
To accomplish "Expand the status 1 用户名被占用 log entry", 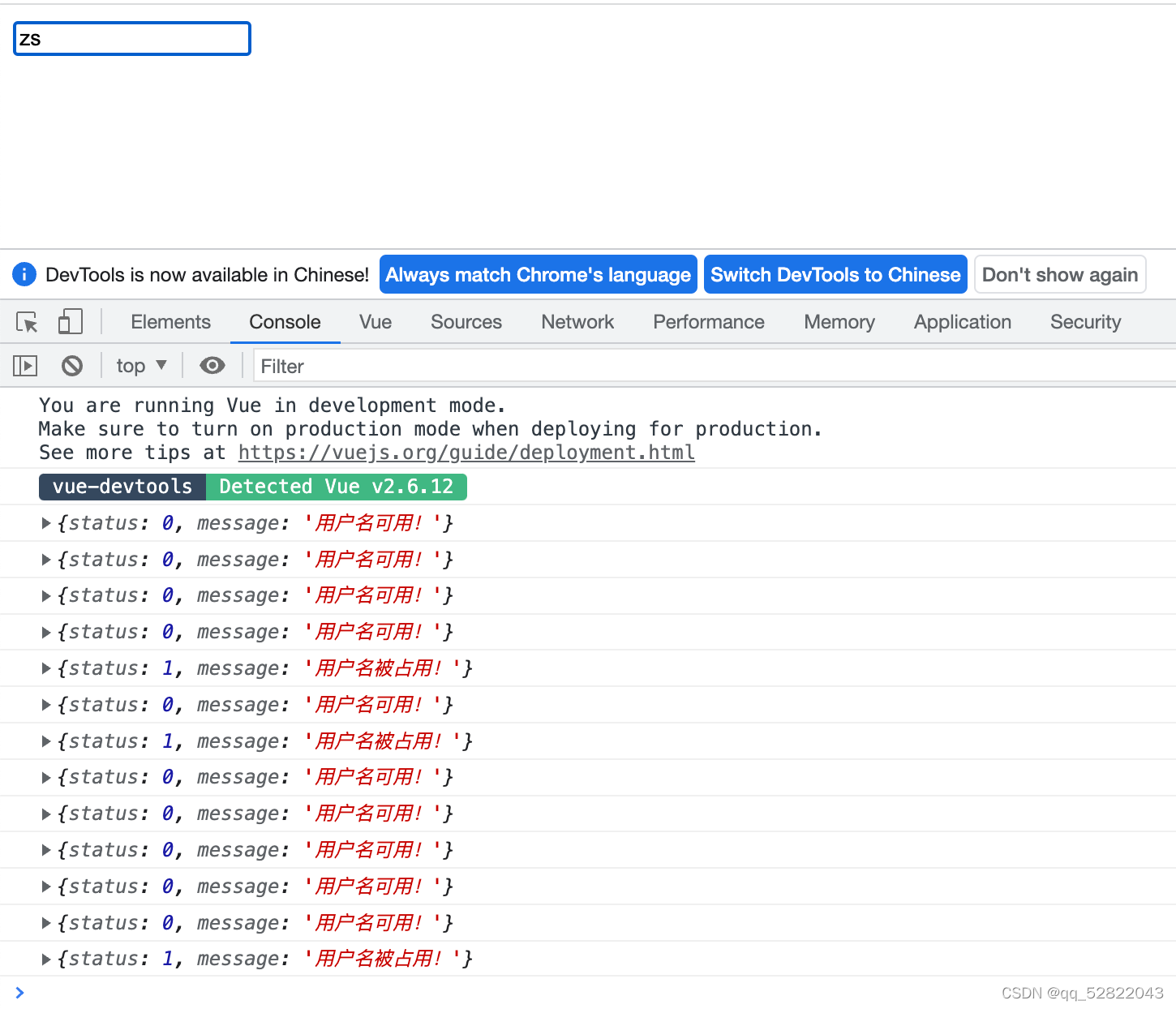I will pyautogui.click(x=46, y=668).
